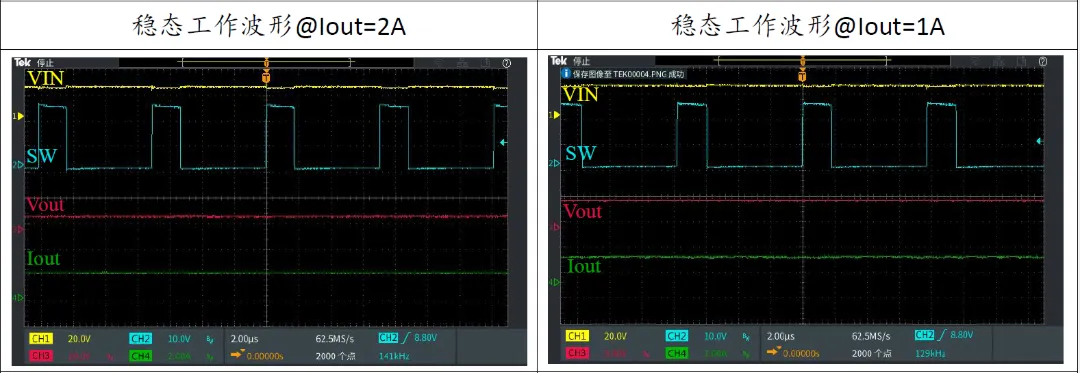Click '0.00000s' horizontal position in 2A scope
The image size is (1080, 373).
pyautogui.click(x=265, y=356)
